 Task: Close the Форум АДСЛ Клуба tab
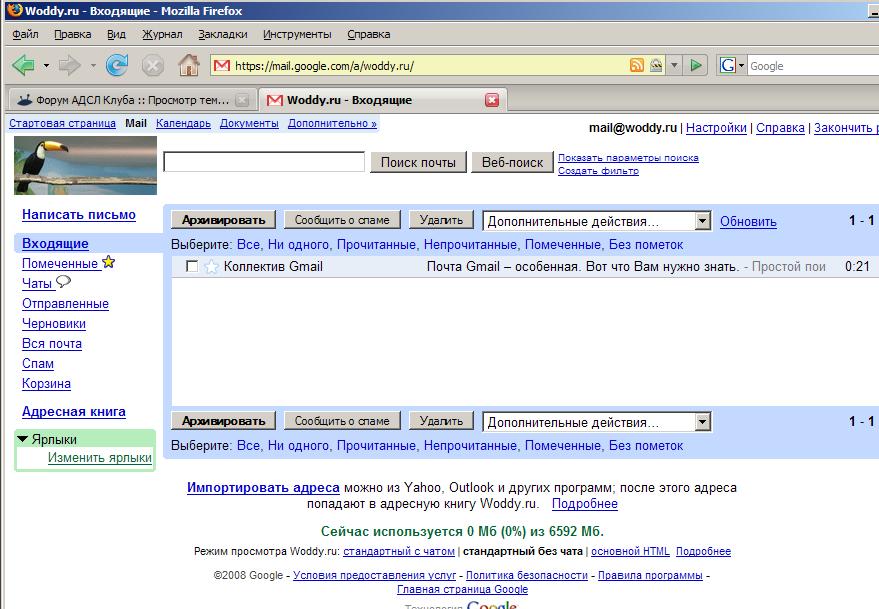[242, 100]
